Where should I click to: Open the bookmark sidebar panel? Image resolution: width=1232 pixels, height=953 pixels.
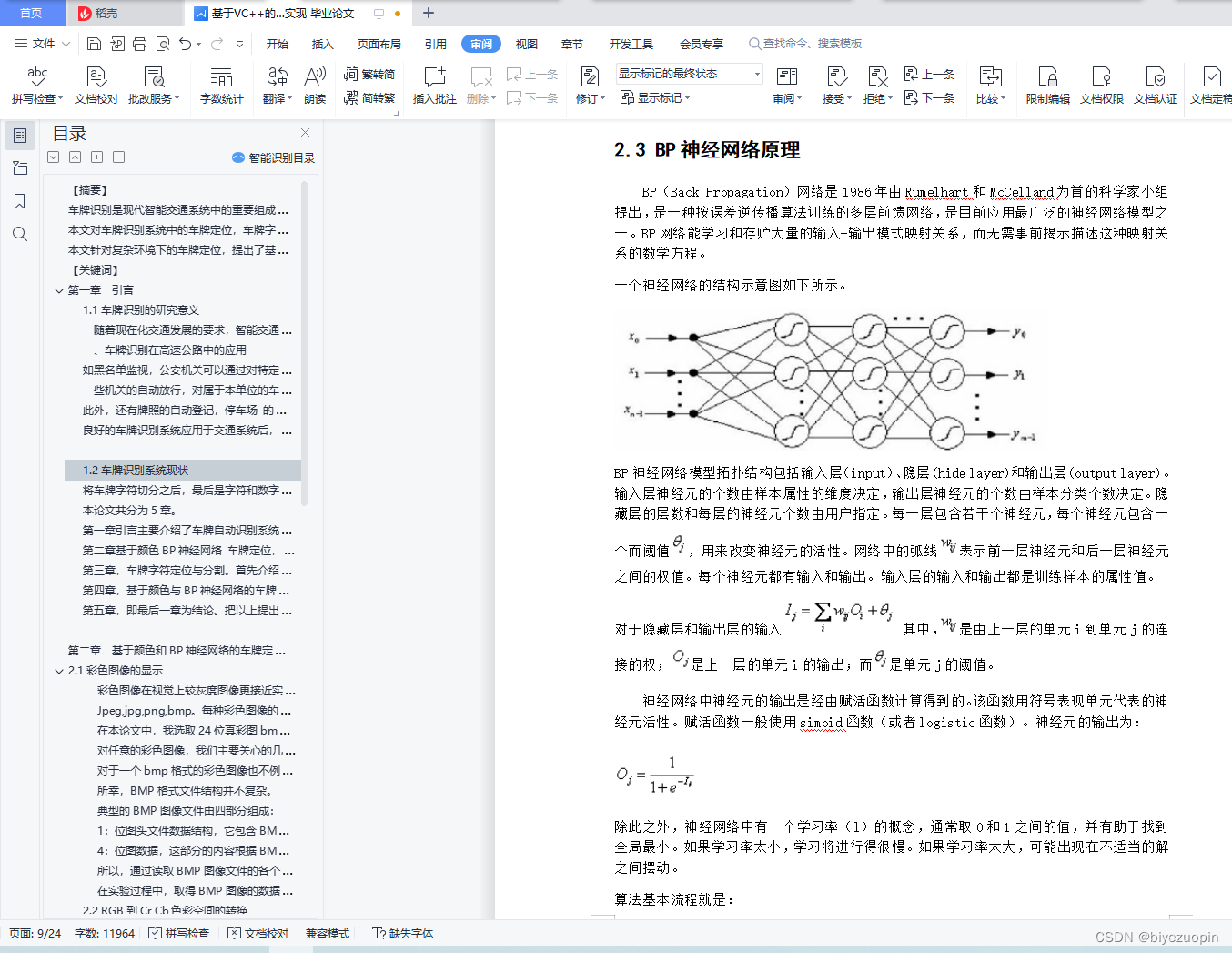tap(19, 201)
